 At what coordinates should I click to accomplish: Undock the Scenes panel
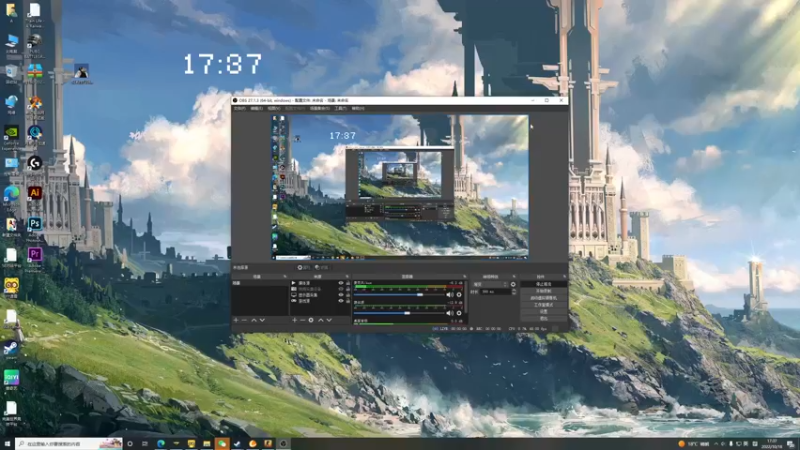click(x=285, y=277)
